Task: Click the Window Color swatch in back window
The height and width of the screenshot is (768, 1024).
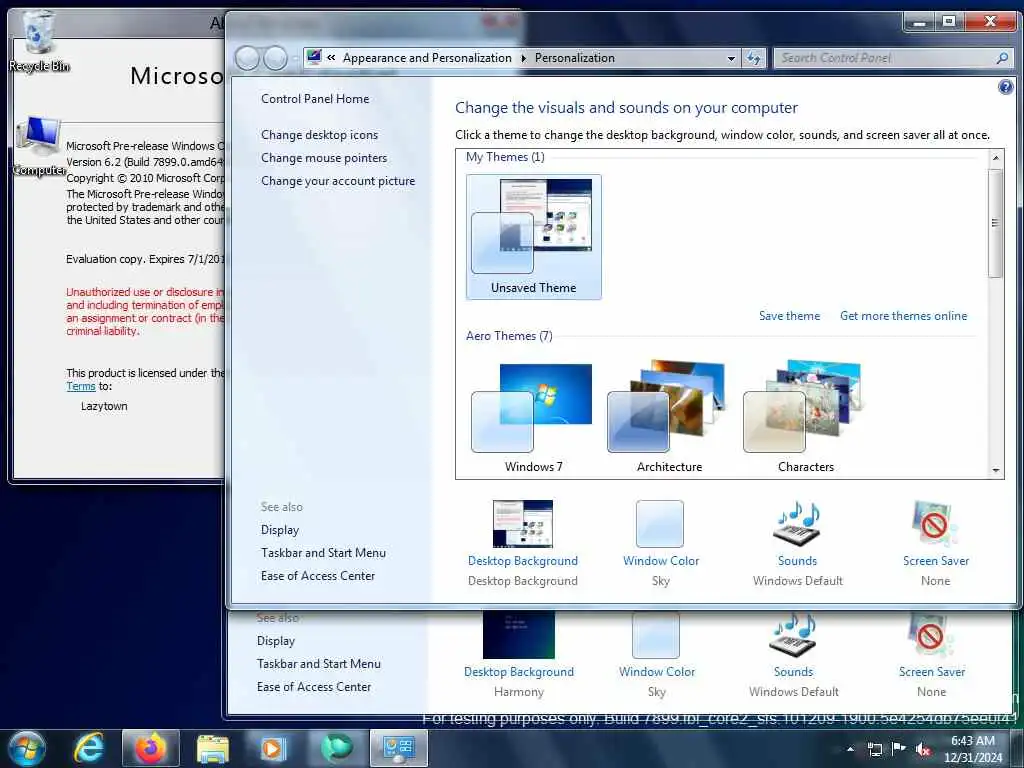Action: point(656,635)
